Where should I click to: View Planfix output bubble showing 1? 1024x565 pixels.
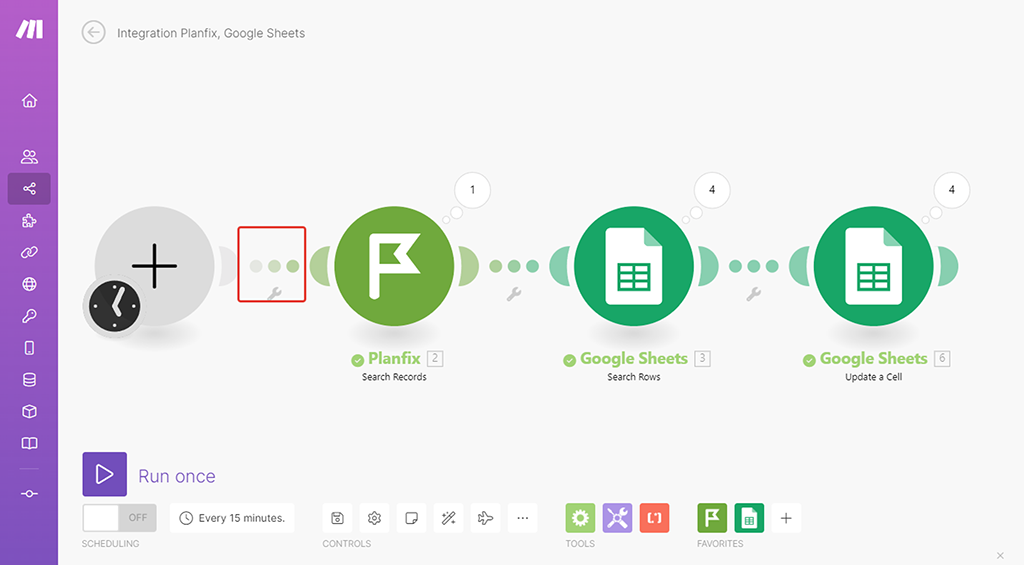coord(472,190)
